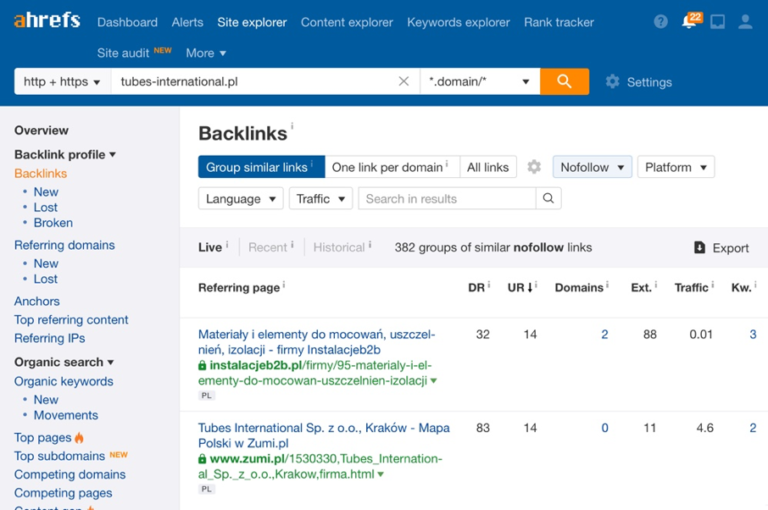Click green lock icon next to www.zumi.pl
The height and width of the screenshot is (510, 768).
202,459
